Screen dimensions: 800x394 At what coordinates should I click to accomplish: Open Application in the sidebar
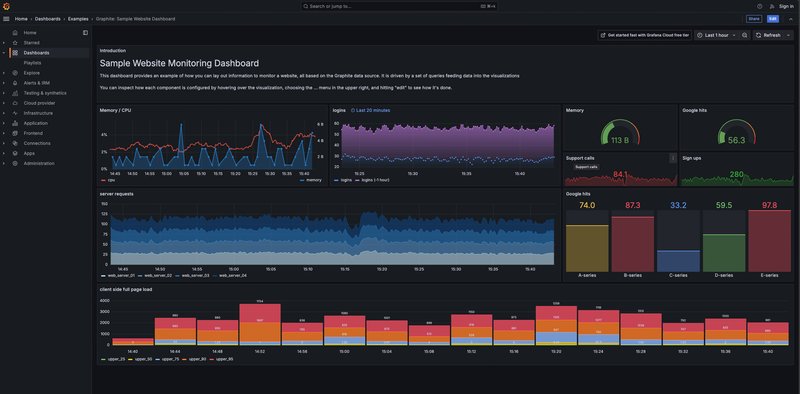point(36,123)
